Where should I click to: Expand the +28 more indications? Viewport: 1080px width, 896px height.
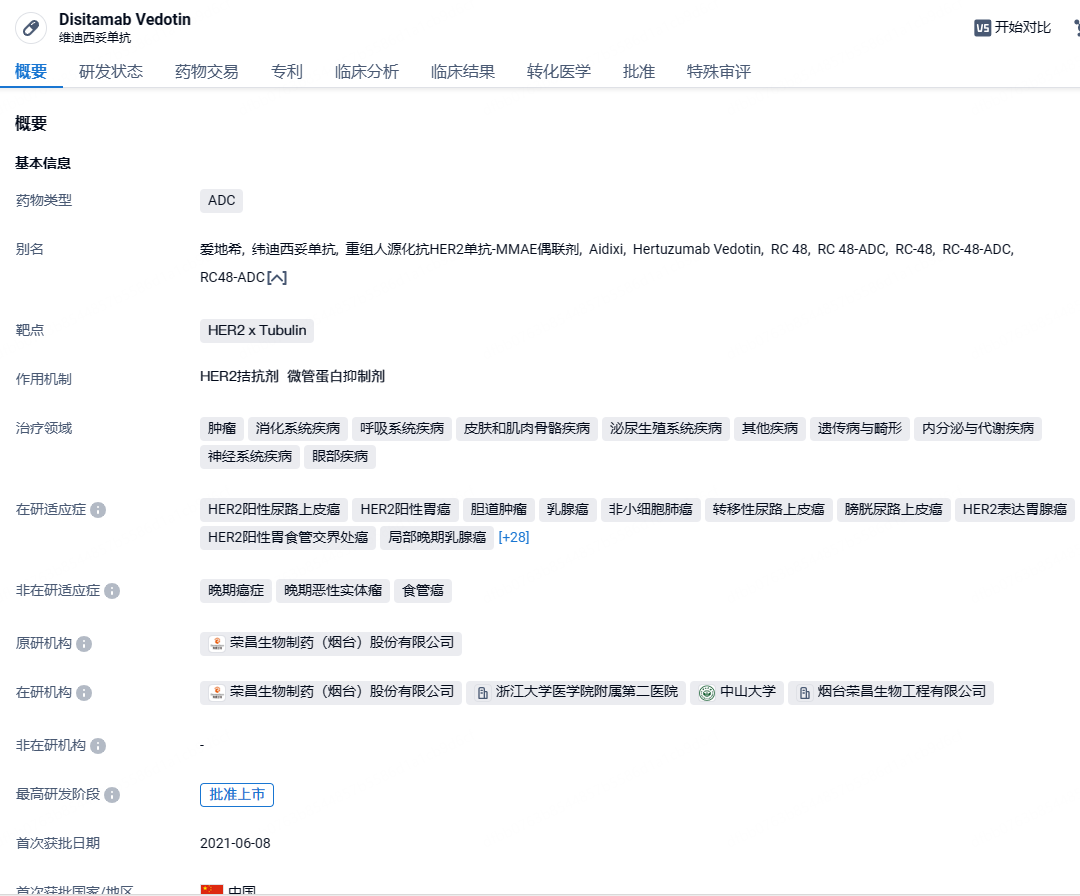tap(514, 537)
